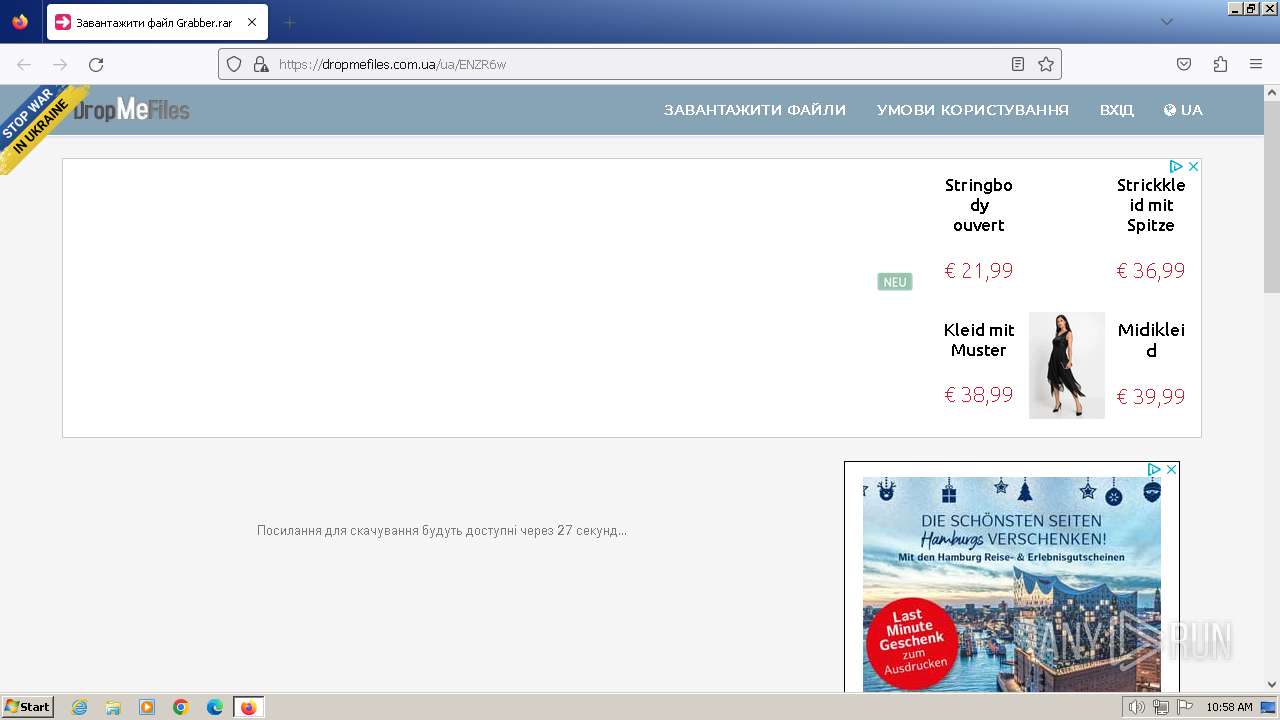Open the Firefox application menu

pos(1256,64)
